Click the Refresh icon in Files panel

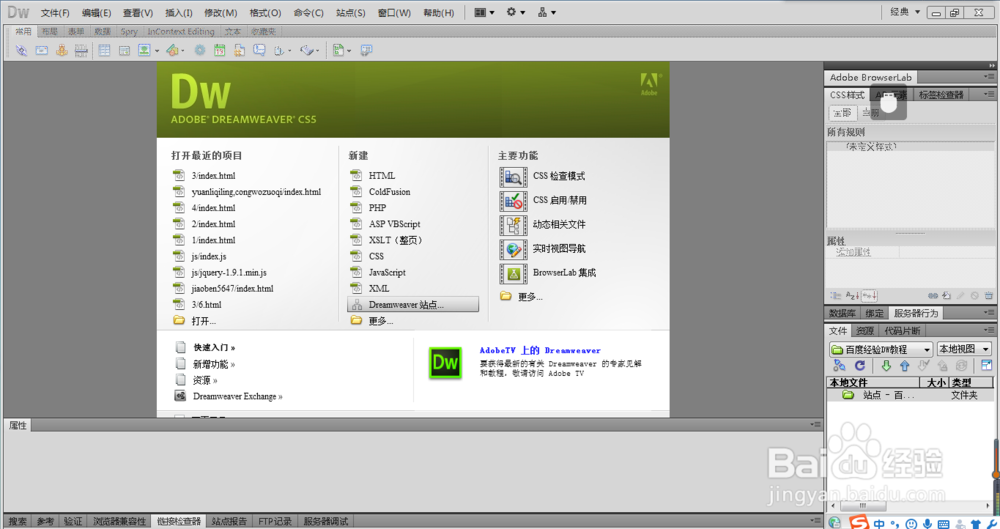click(x=860, y=366)
